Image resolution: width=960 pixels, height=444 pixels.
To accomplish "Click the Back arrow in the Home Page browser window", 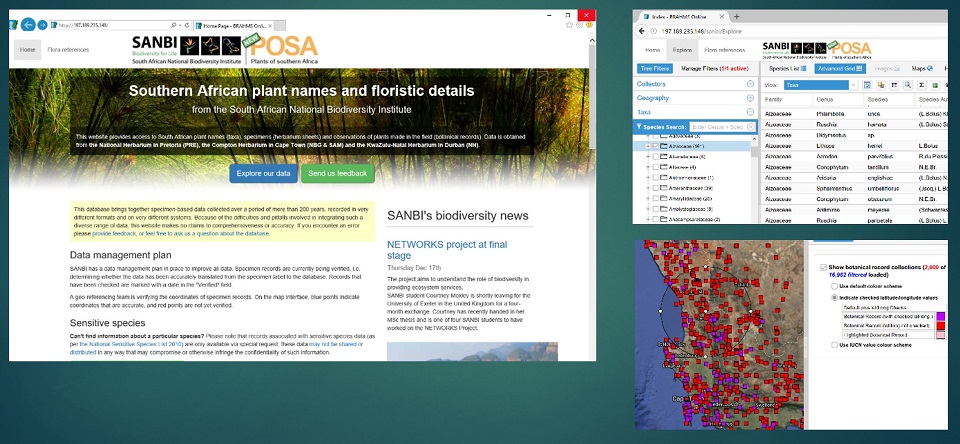I will click(x=28, y=25).
